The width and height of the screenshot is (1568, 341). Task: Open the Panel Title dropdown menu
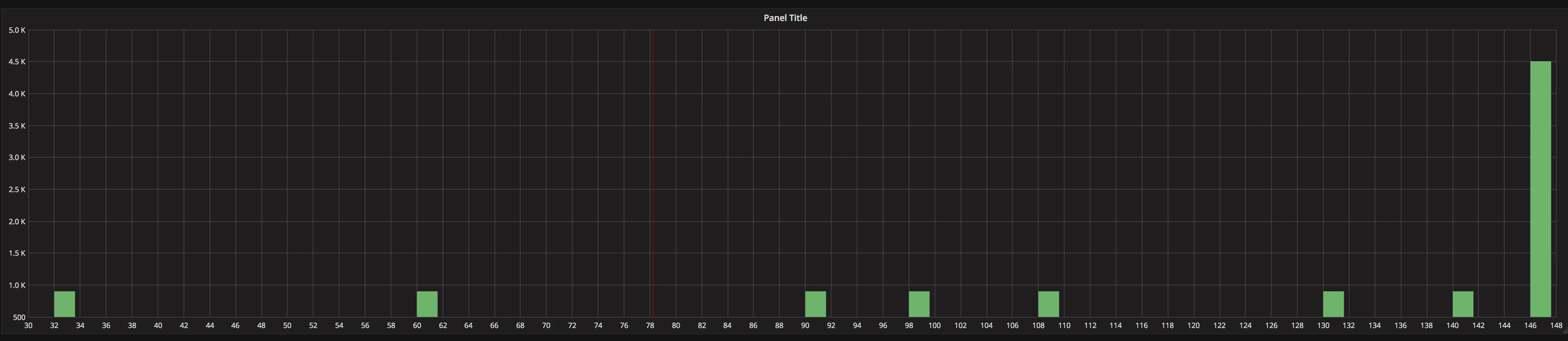coord(785,18)
